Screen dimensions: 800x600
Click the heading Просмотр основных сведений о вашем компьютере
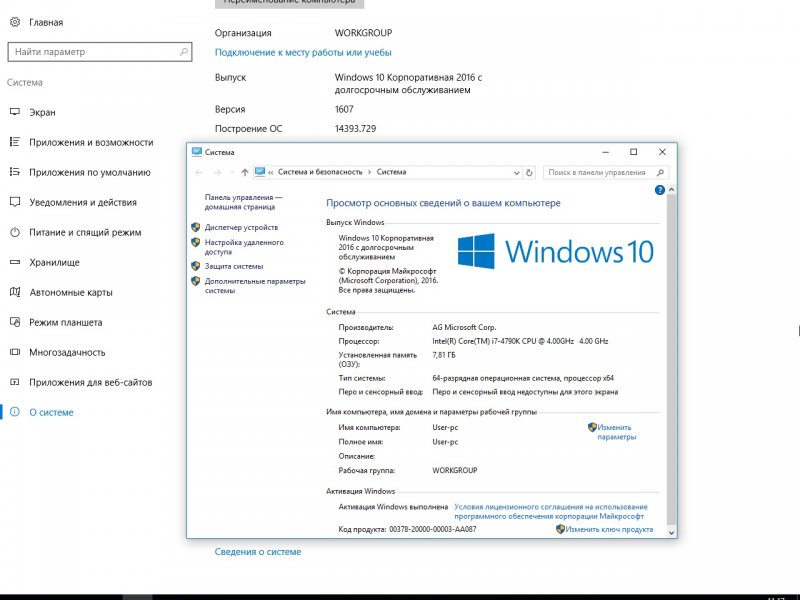point(443,203)
